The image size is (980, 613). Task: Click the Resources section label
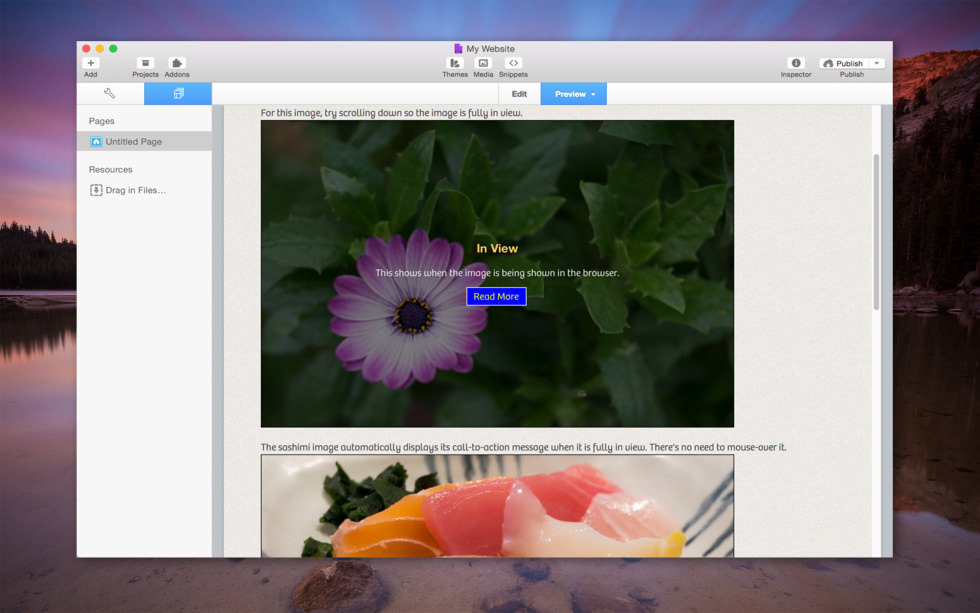(x=111, y=169)
